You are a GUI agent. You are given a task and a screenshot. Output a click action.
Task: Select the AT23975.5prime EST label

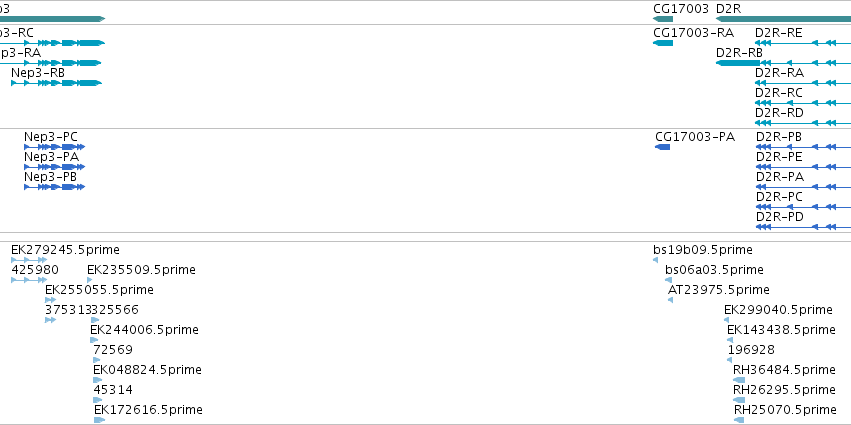coord(719,290)
